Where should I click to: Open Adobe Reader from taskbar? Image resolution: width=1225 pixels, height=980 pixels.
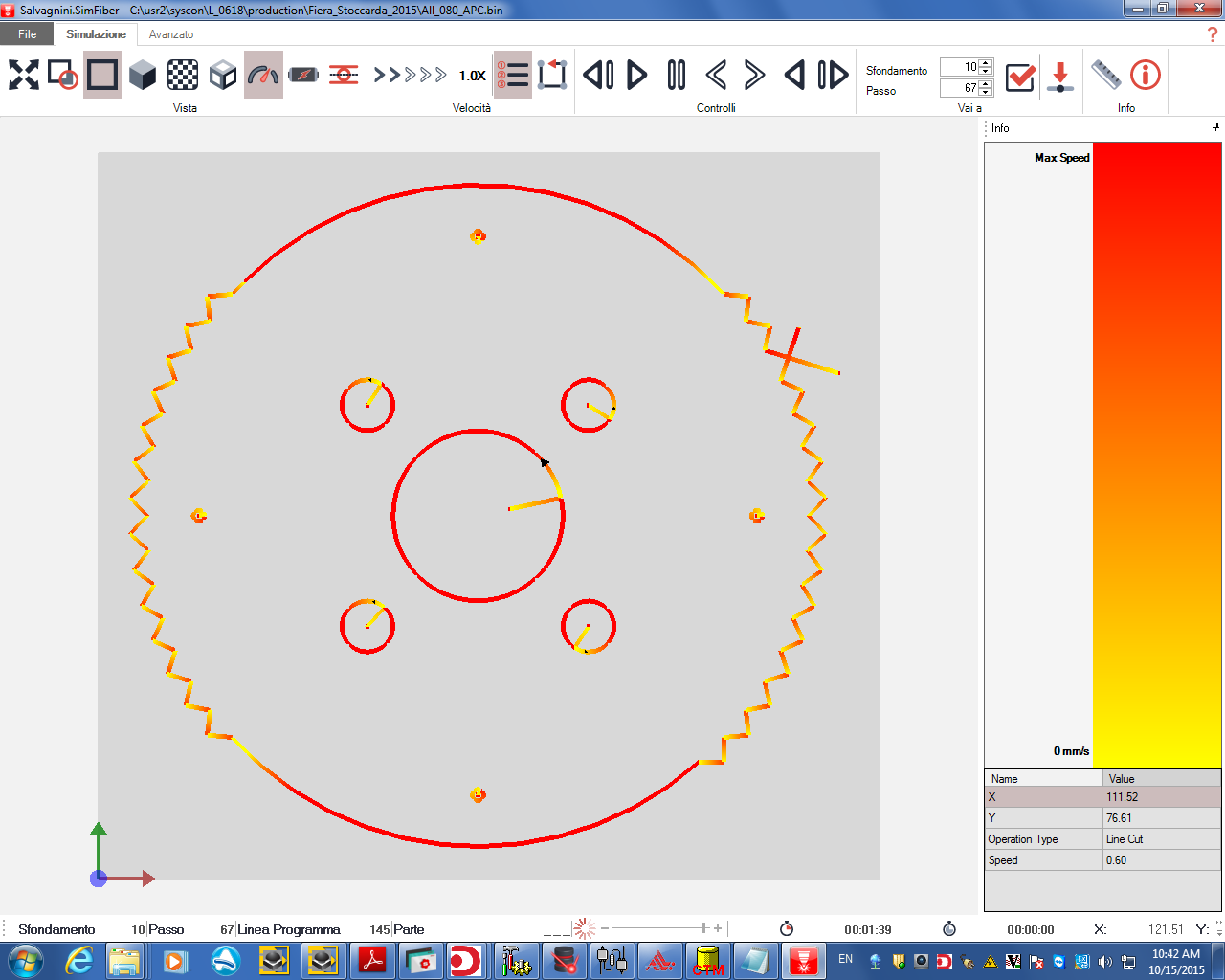[x=372, y=961]
